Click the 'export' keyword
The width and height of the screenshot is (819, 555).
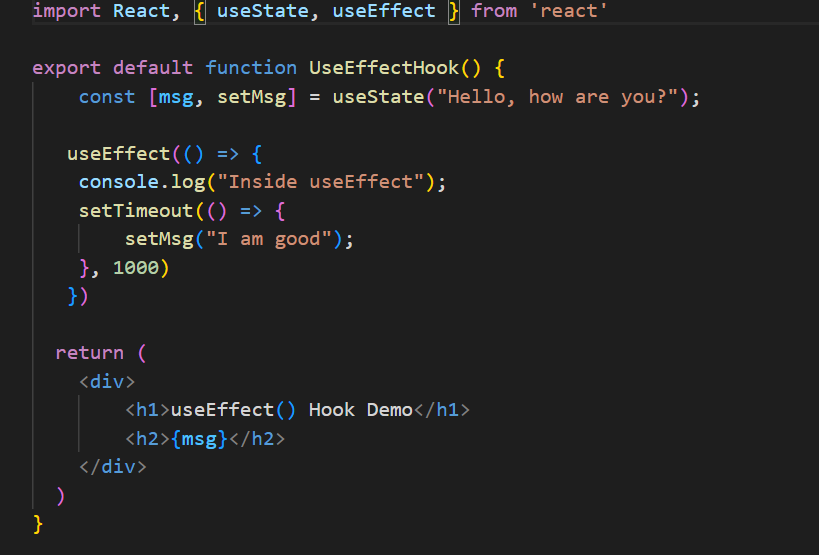(x=66, y=68)
